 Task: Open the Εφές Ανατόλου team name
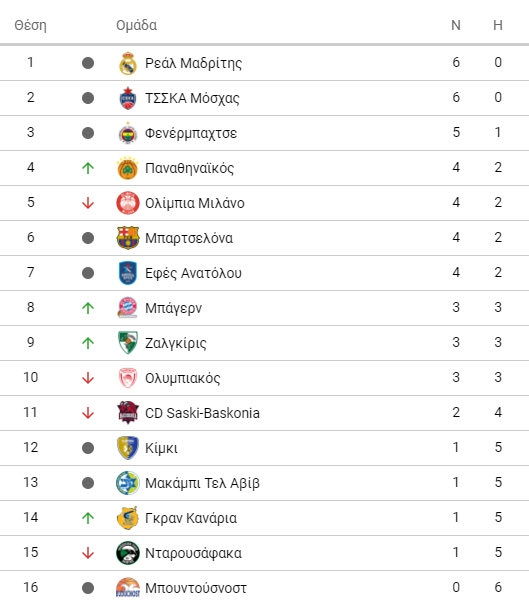tap(193, 273)
